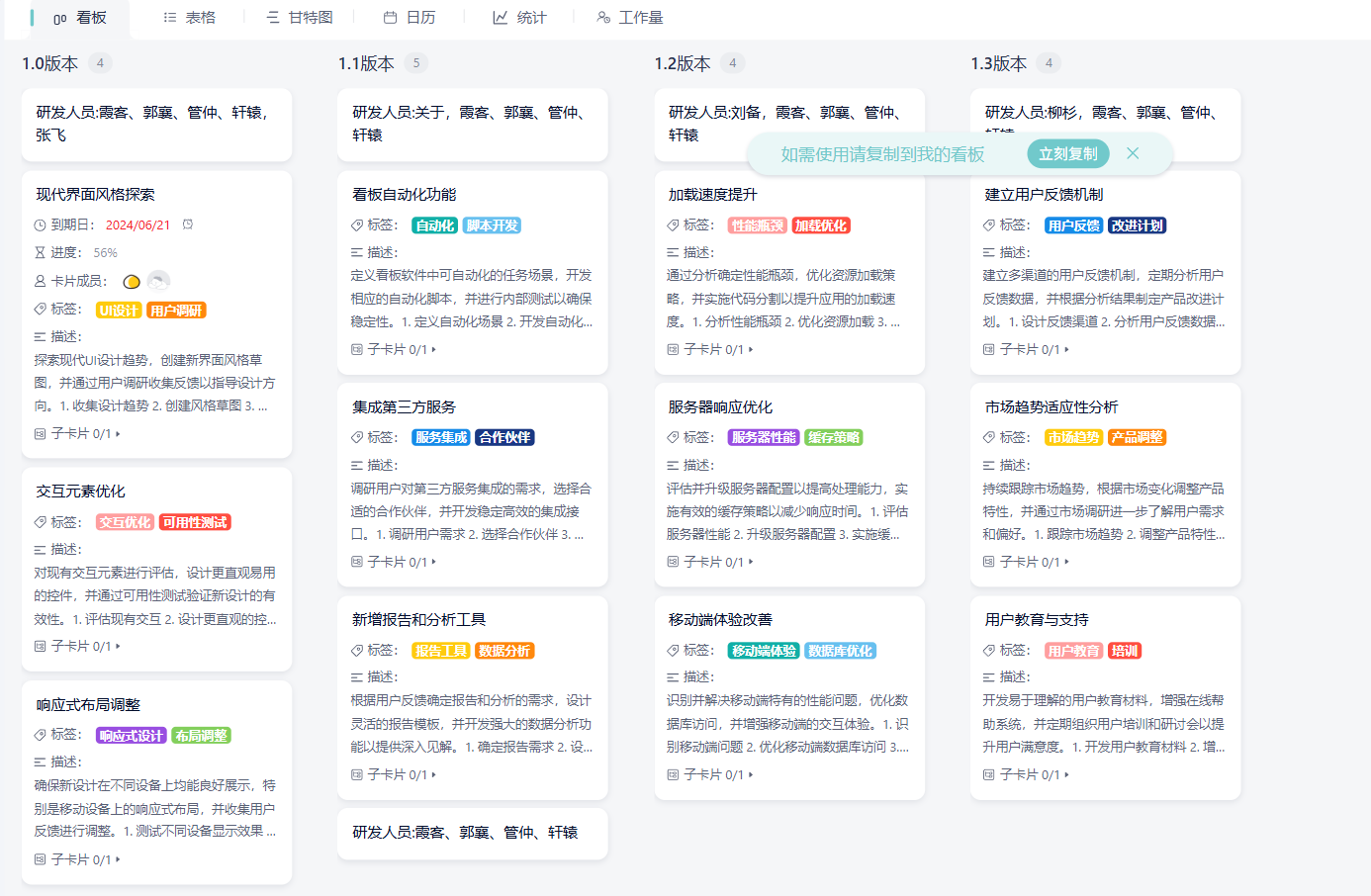Open the 加载速度提升 card title
This screenshot has width=1371, height=896.
tap(713, 194)
